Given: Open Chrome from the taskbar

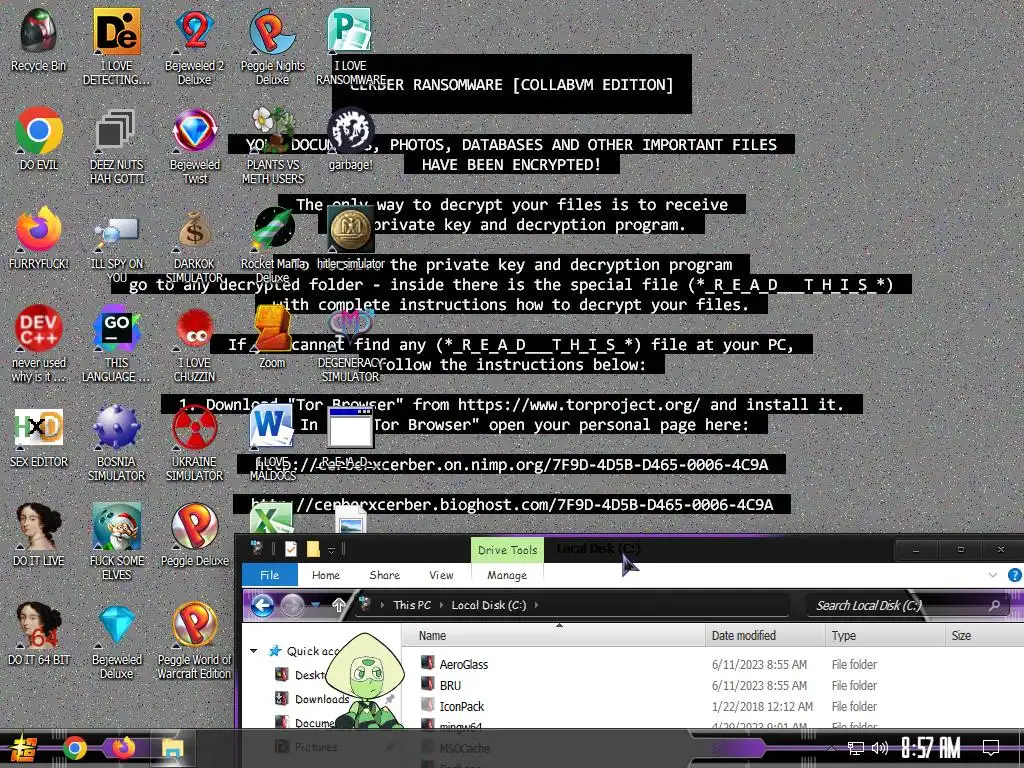Looking at the screenshot, I should tap(74, 748).
